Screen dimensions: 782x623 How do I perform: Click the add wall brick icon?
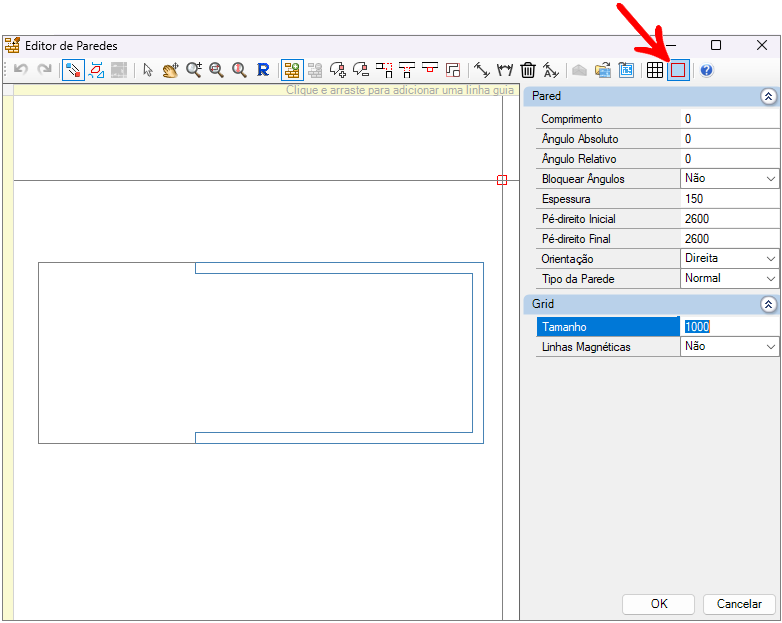pyautogui.click(x=292, y=70)
